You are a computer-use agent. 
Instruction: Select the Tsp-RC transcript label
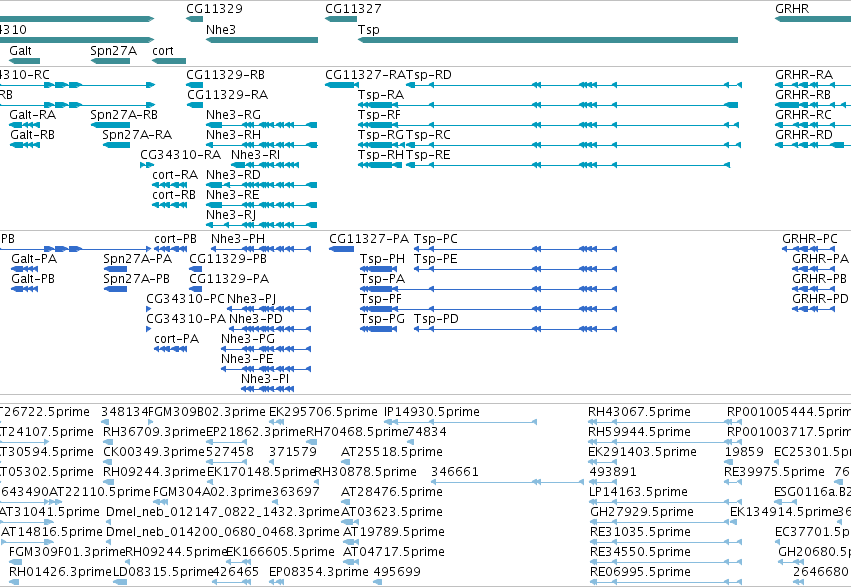[x=429, y=135]
